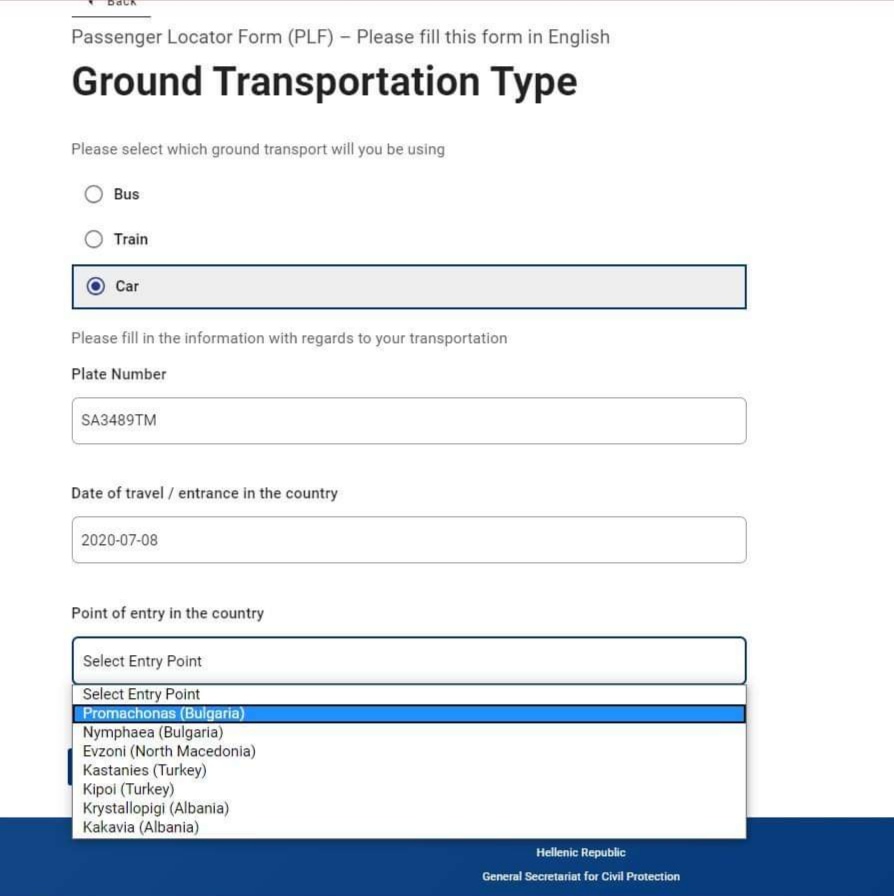The height and width of the screenshot is (896, 894).
Task: Click the Bus label text
Action: pyautogui.click(x=126, y=194)
